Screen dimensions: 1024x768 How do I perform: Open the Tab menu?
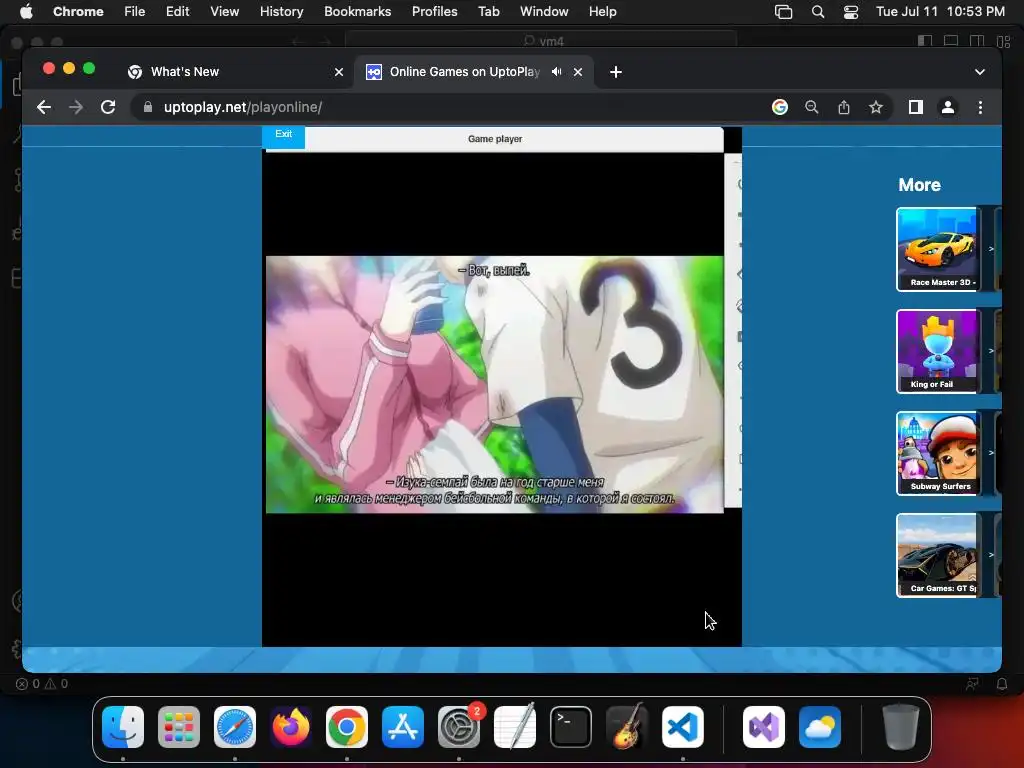tap(488, 12)
